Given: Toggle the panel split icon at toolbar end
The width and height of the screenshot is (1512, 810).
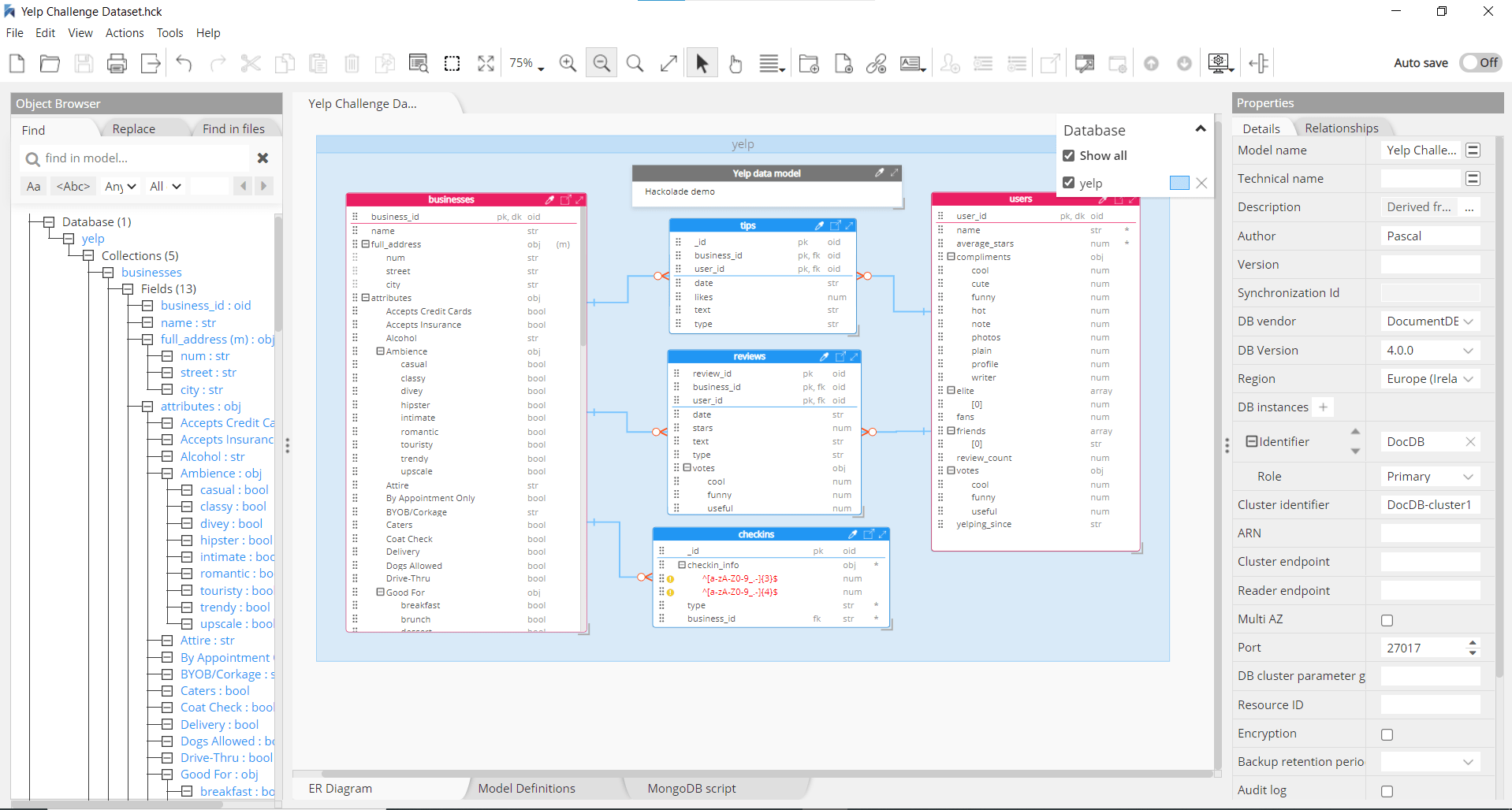Looking at the screenshot, I should [1259, 63].
